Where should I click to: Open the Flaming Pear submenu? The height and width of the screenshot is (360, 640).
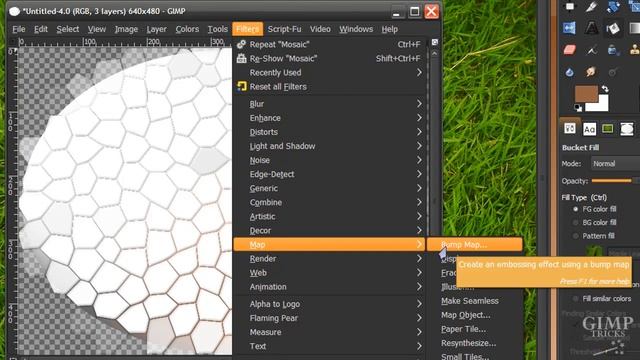coord(330,318)
